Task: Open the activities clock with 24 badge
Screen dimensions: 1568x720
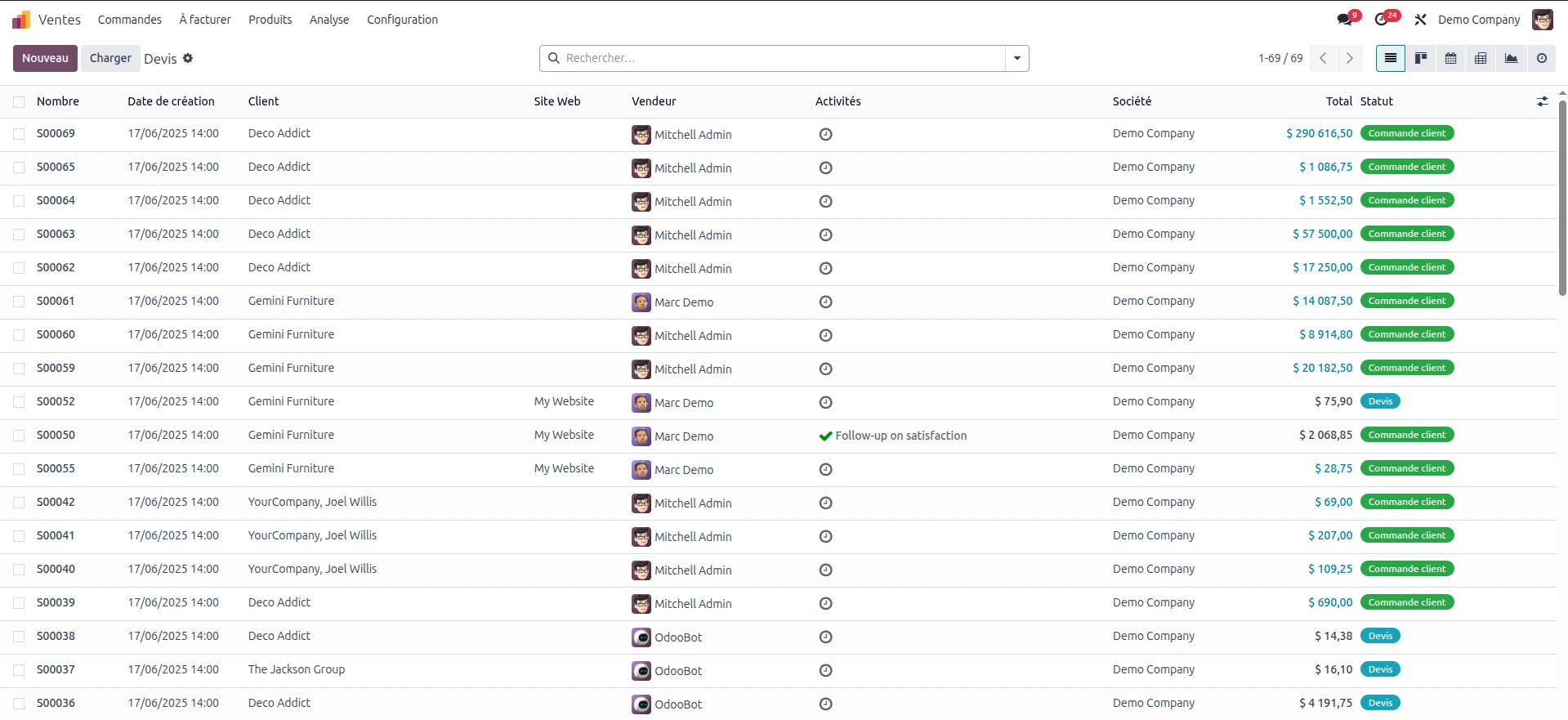Action: pyautogui.click(x=1383, y=20)
